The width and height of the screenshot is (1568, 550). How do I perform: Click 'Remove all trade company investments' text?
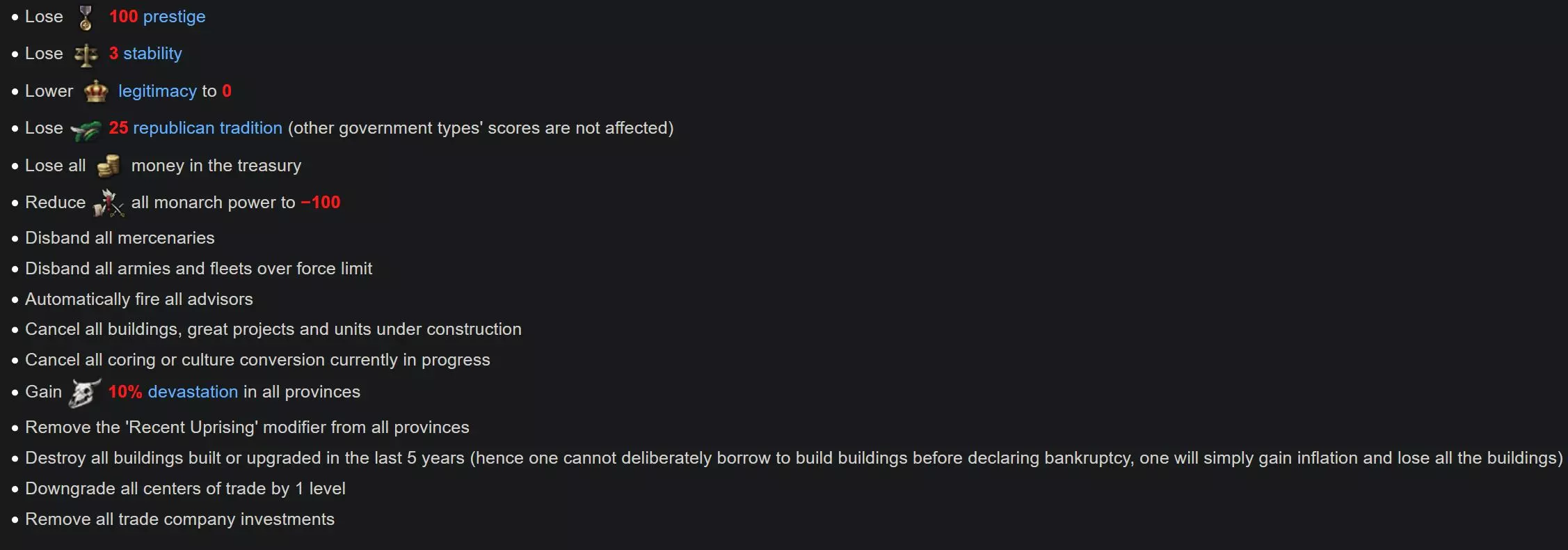[179, 519]
